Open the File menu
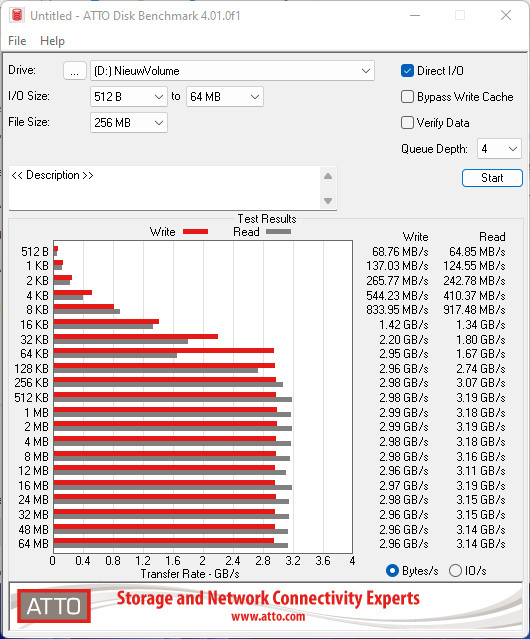 (x=17, y=41)
